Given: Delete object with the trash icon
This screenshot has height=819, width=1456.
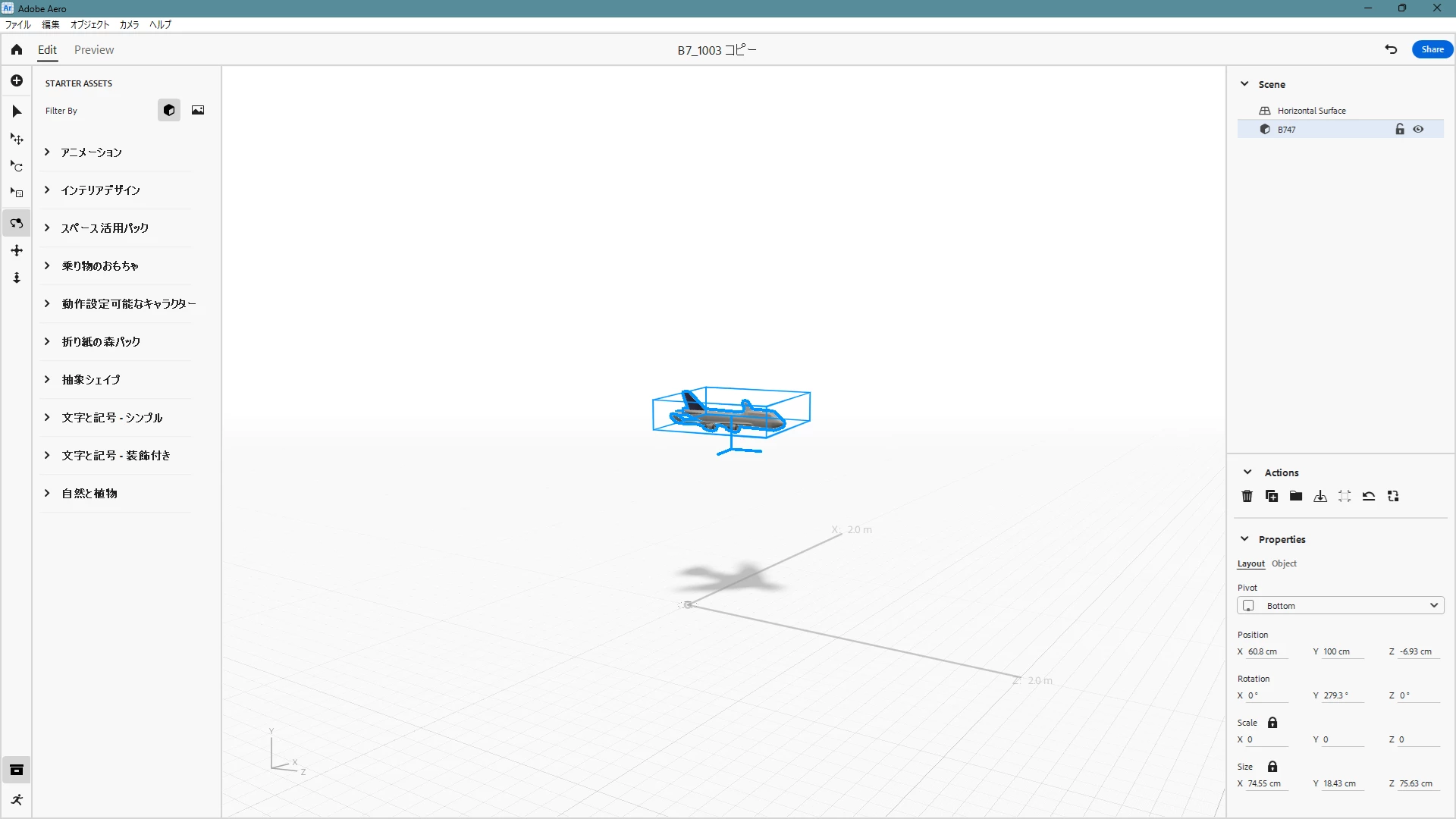Looking at the screenshot, I should coord(1247,496).
